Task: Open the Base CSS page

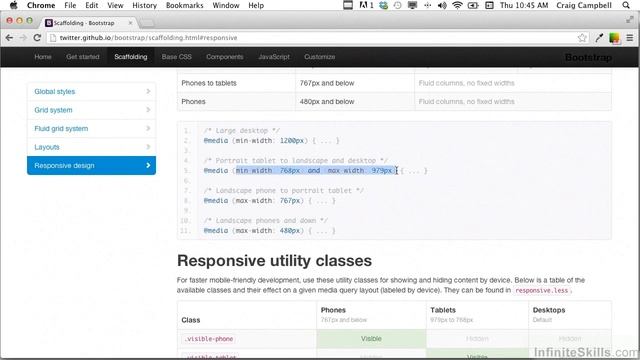Action: [x=176, y=57]
